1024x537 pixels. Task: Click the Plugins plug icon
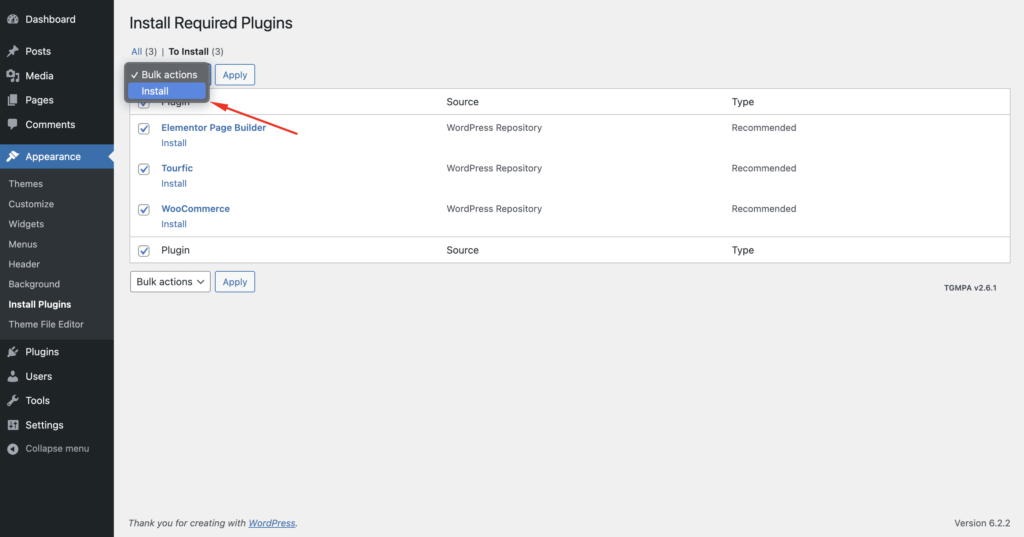(x=13, y=351)
